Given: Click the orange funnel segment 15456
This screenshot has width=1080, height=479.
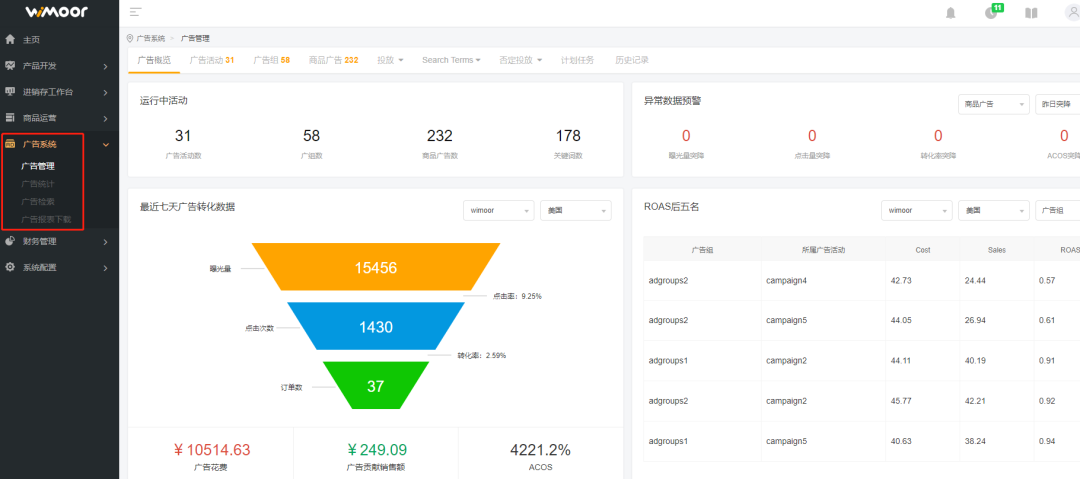Looking at the screenshot, I should pyautogui.click(x=376, y=267).
